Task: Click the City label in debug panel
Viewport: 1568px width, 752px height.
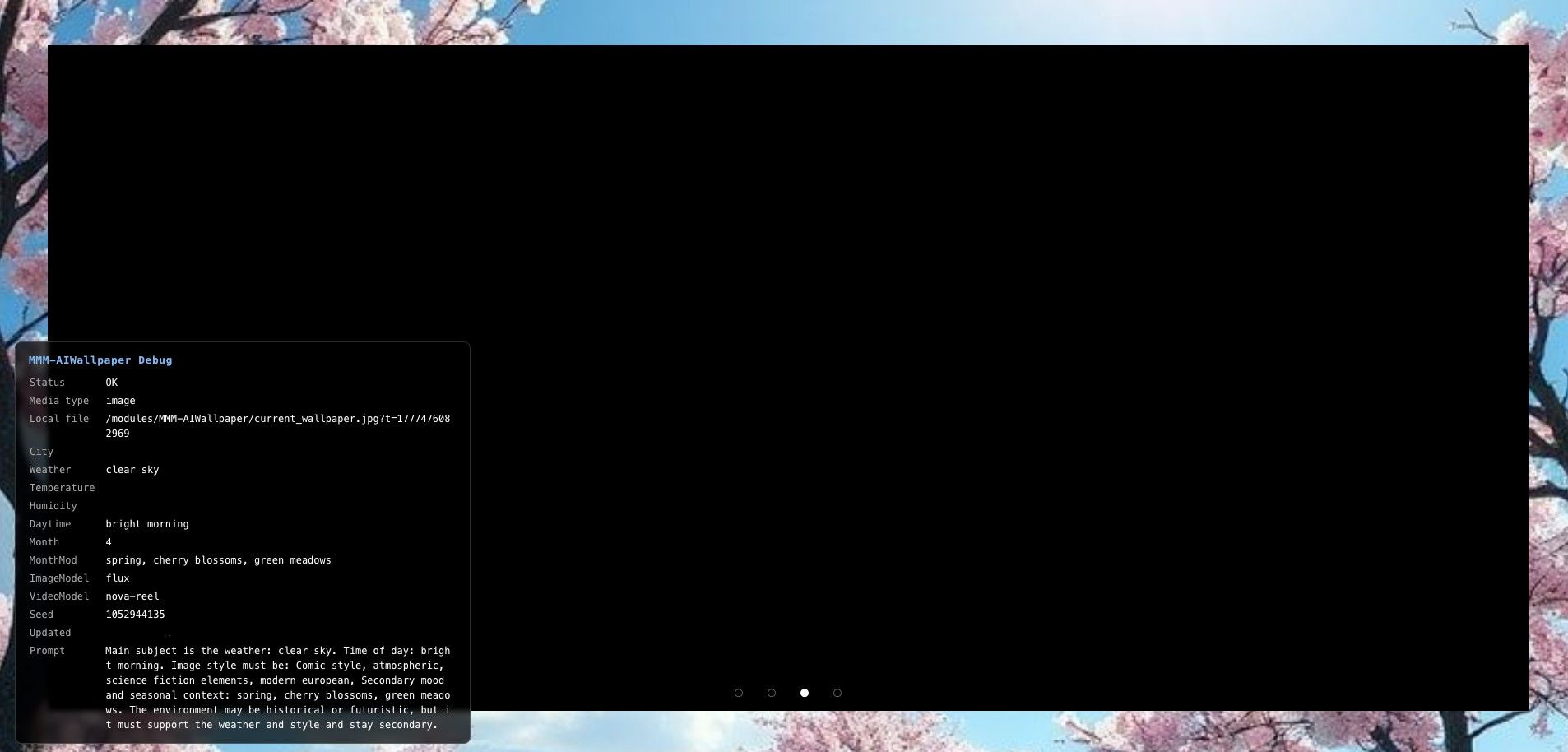Action: click(41, 452)
